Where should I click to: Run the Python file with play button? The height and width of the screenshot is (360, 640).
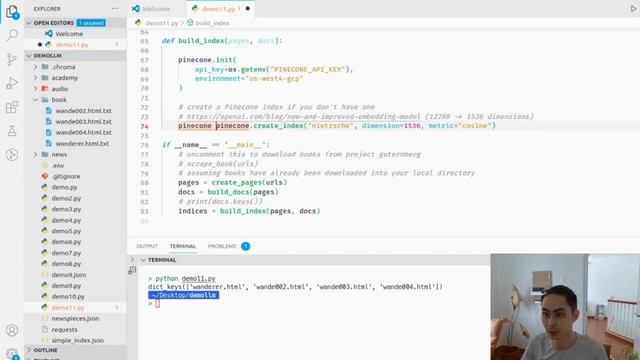[x=634, y=9]
